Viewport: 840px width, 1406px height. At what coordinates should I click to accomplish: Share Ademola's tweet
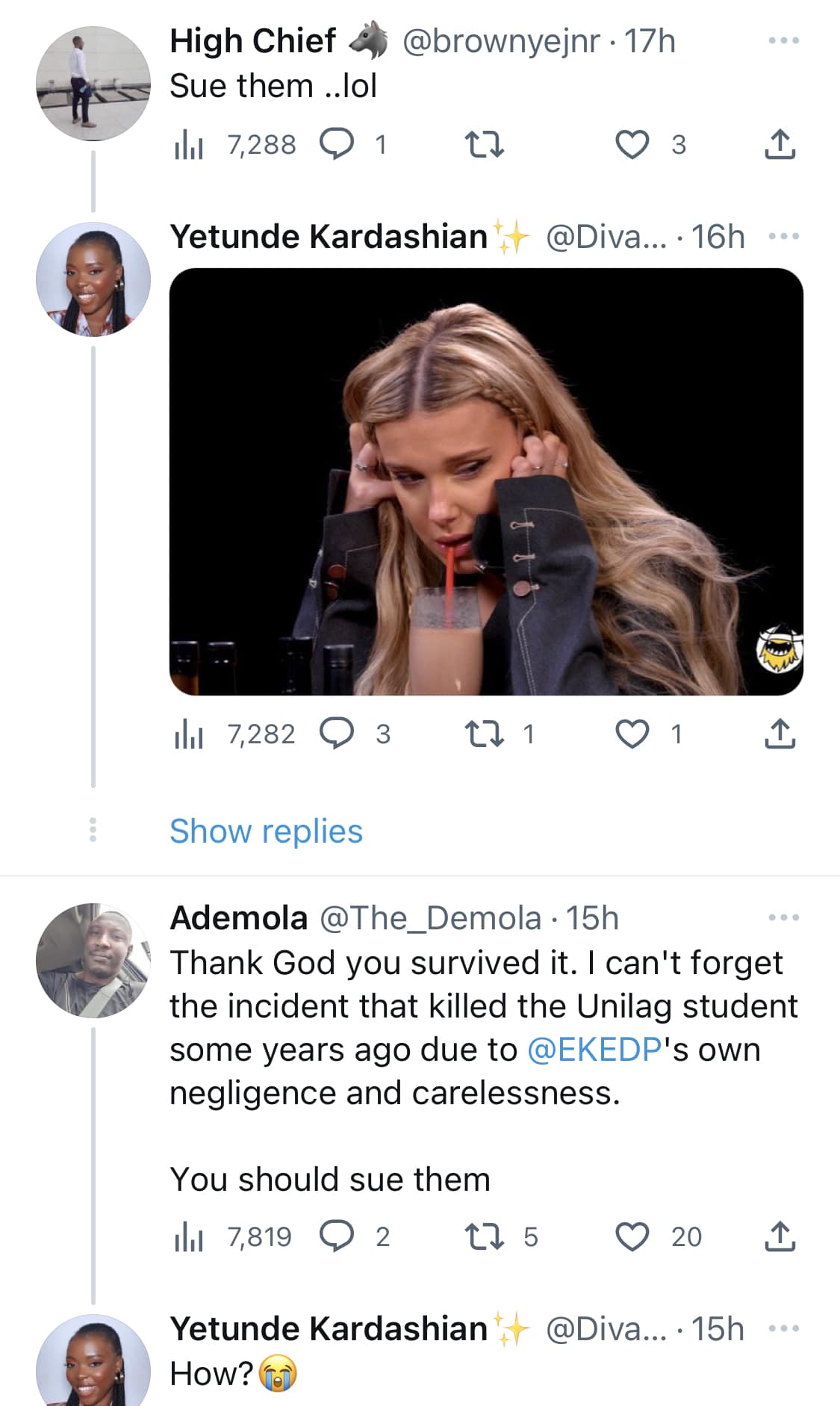pyautogui.click(x=780, y=1237)
